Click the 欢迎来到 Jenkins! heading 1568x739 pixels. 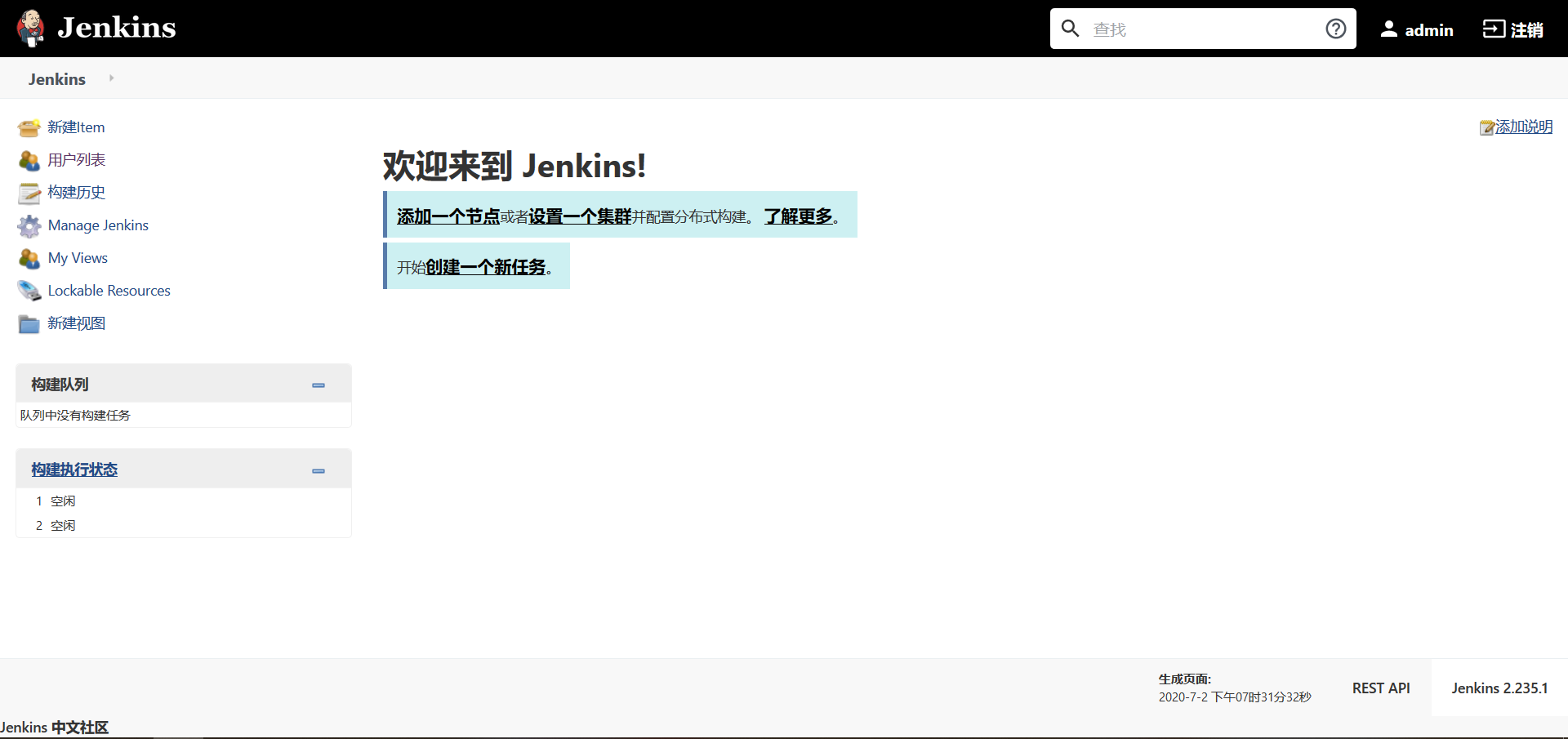[x=514, y=166]
